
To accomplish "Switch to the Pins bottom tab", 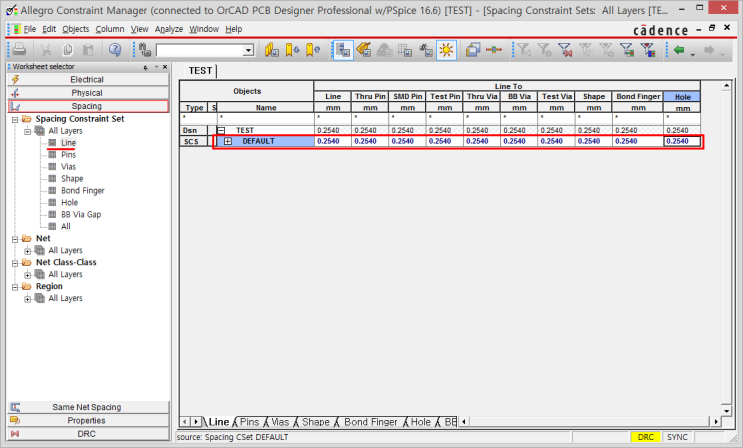I will point(249,422).
